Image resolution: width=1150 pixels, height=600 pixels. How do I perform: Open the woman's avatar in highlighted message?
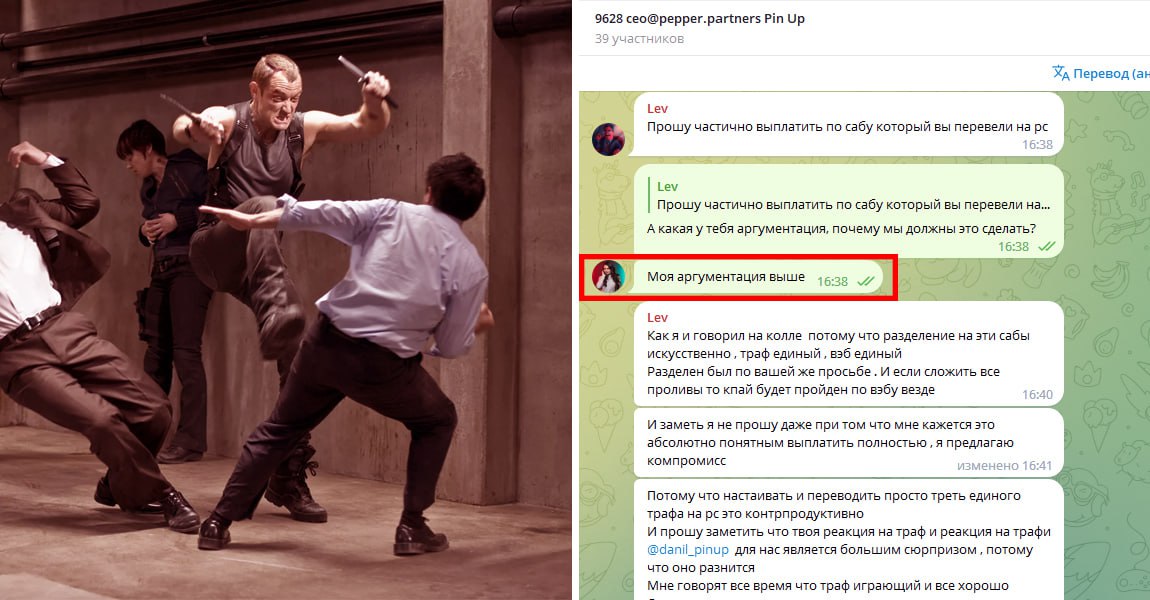pyautogui.click(x=609, y=277)
